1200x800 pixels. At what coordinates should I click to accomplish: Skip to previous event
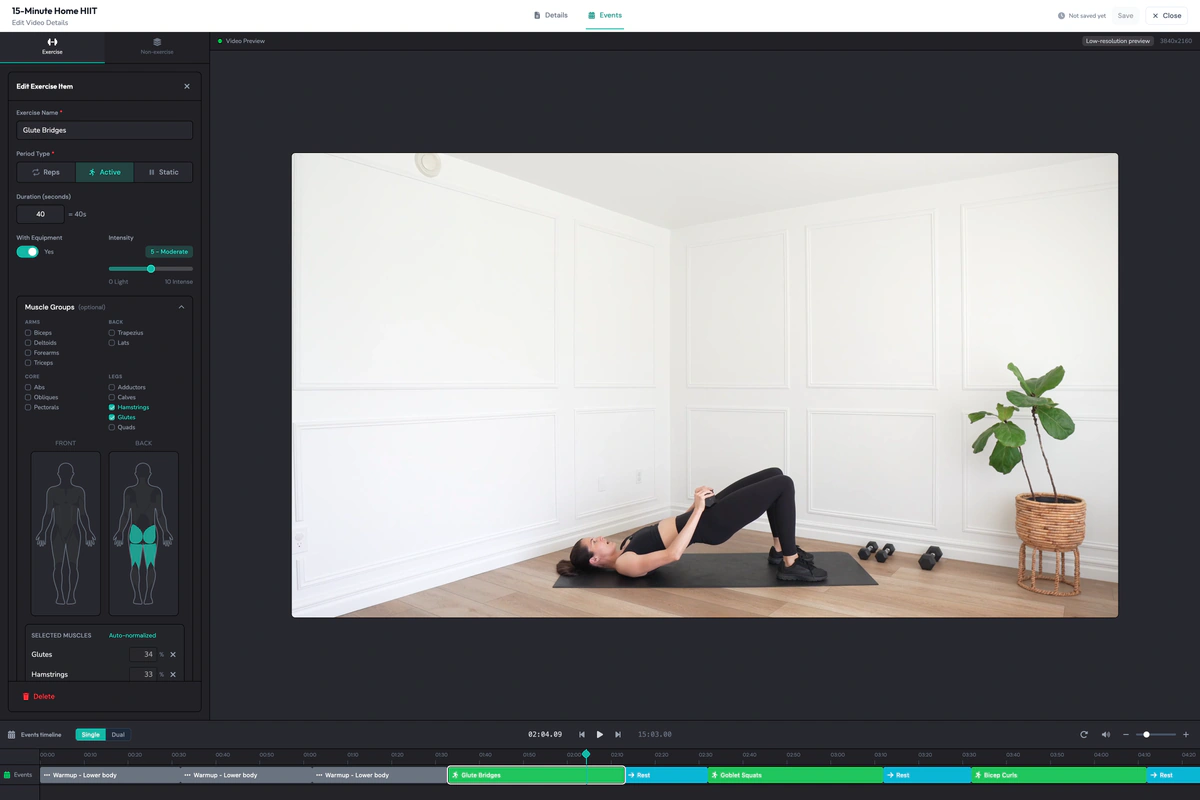pyautogui.click(x=582, y=735)
